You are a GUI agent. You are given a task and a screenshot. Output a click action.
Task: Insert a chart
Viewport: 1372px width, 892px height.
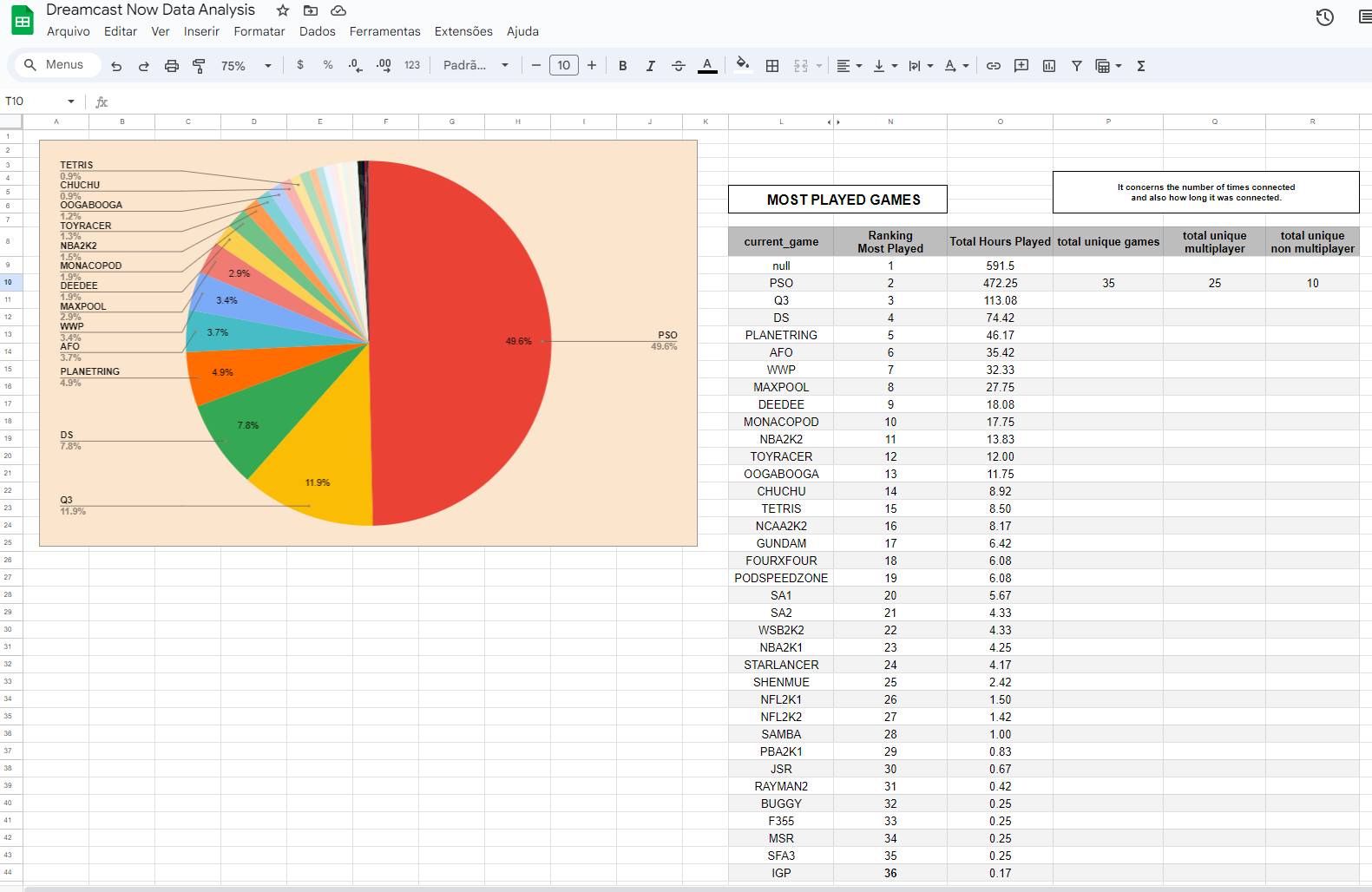(1049, 66)
